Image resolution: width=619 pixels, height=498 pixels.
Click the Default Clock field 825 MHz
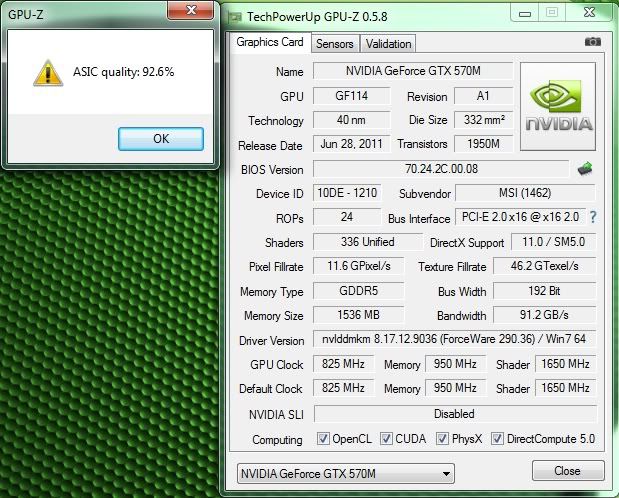coord(343,388)
